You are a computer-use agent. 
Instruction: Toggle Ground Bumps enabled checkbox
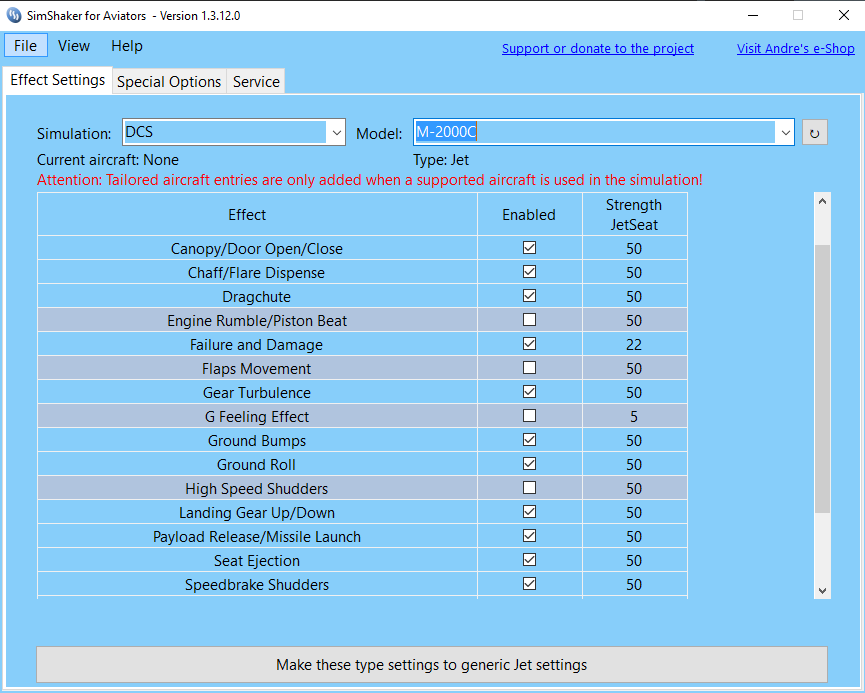[x=529, y=440]
